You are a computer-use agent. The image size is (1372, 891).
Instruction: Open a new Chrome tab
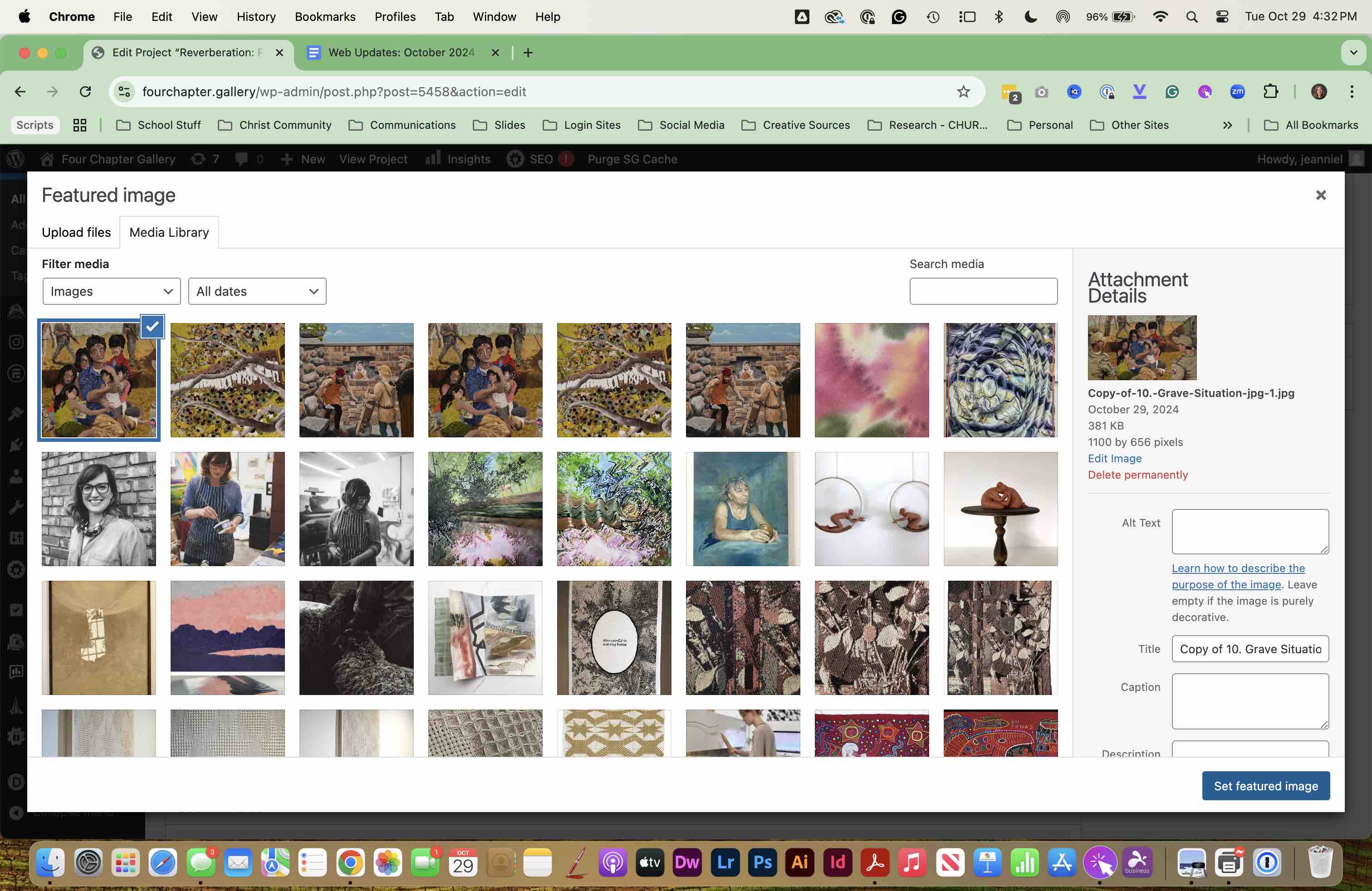(528, 53)
